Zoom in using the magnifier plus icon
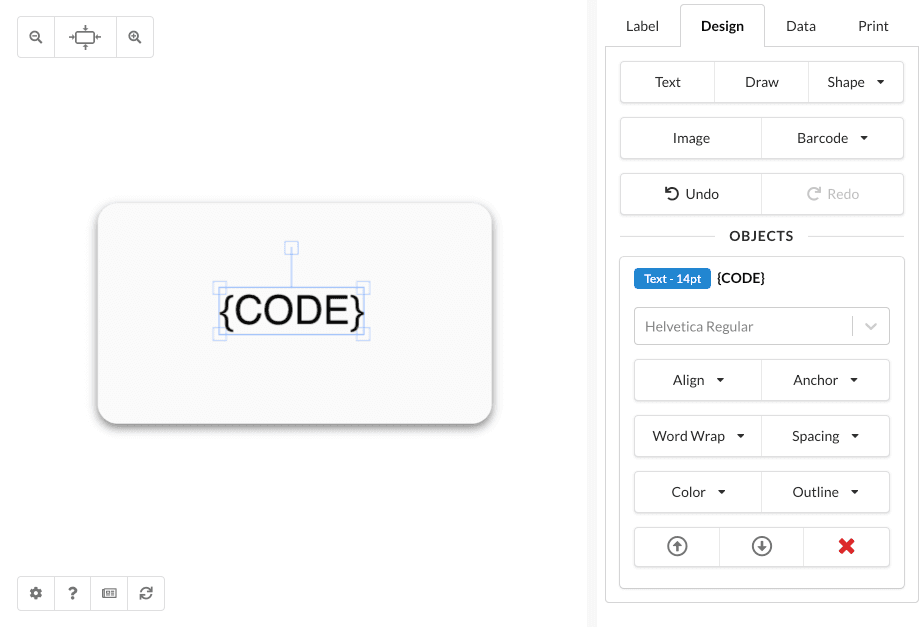This screenshot has width=923, height=627. (x=134, y=36)
